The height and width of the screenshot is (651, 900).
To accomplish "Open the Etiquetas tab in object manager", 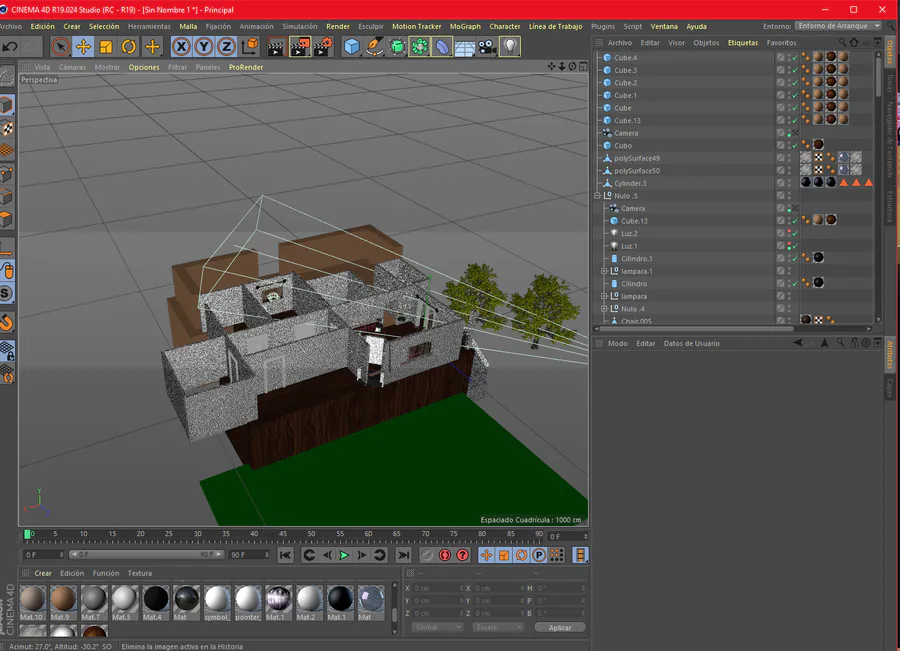I will [x=743, y=42].
